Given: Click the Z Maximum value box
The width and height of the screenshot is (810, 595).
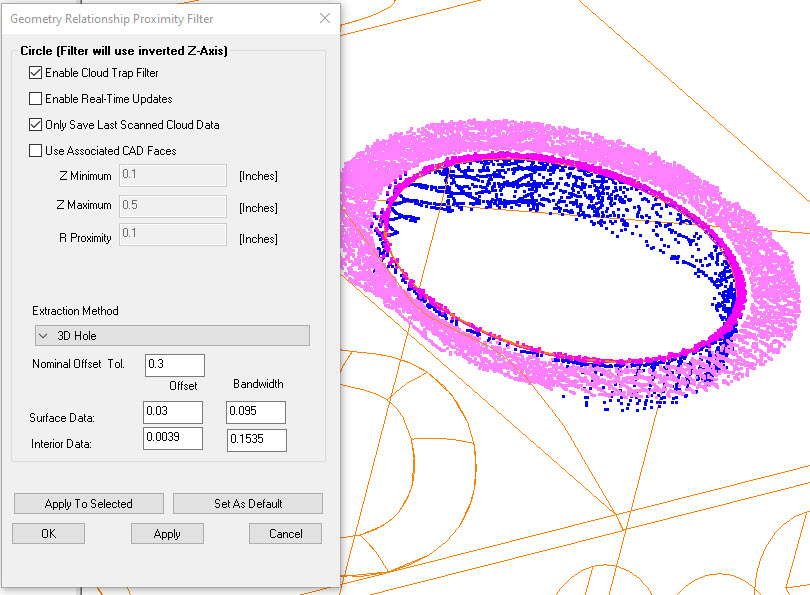Looking at the screenshot, I should [172, 206].
